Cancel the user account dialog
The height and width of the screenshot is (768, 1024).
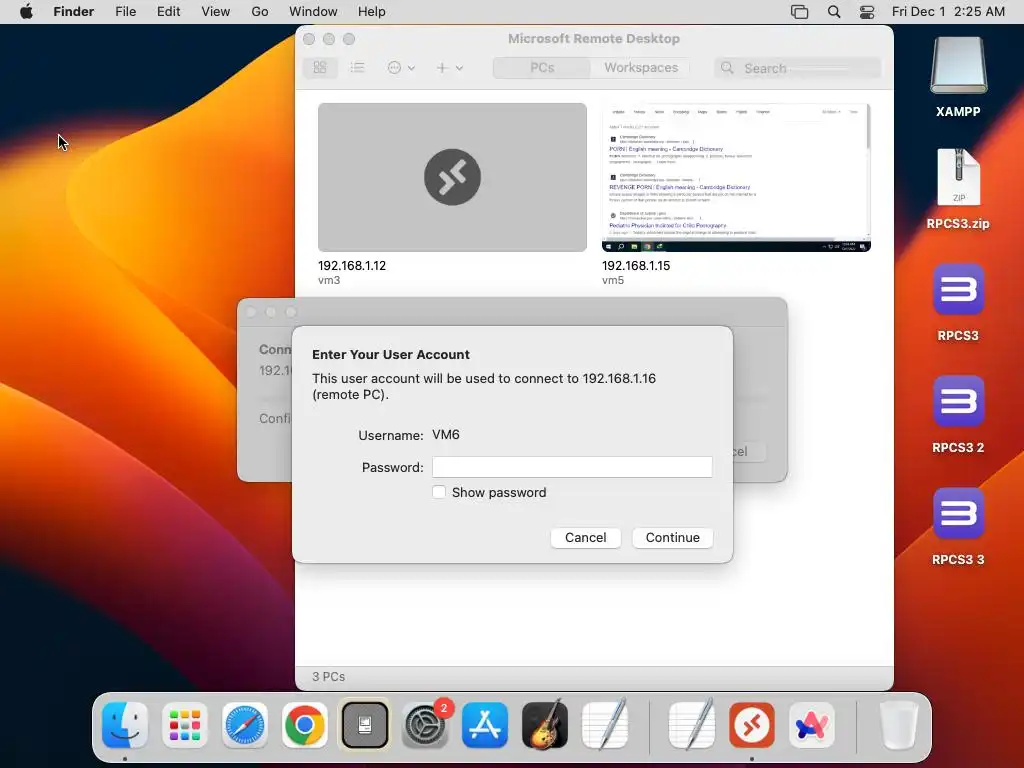pyautogui.click(x=585, y=537)
